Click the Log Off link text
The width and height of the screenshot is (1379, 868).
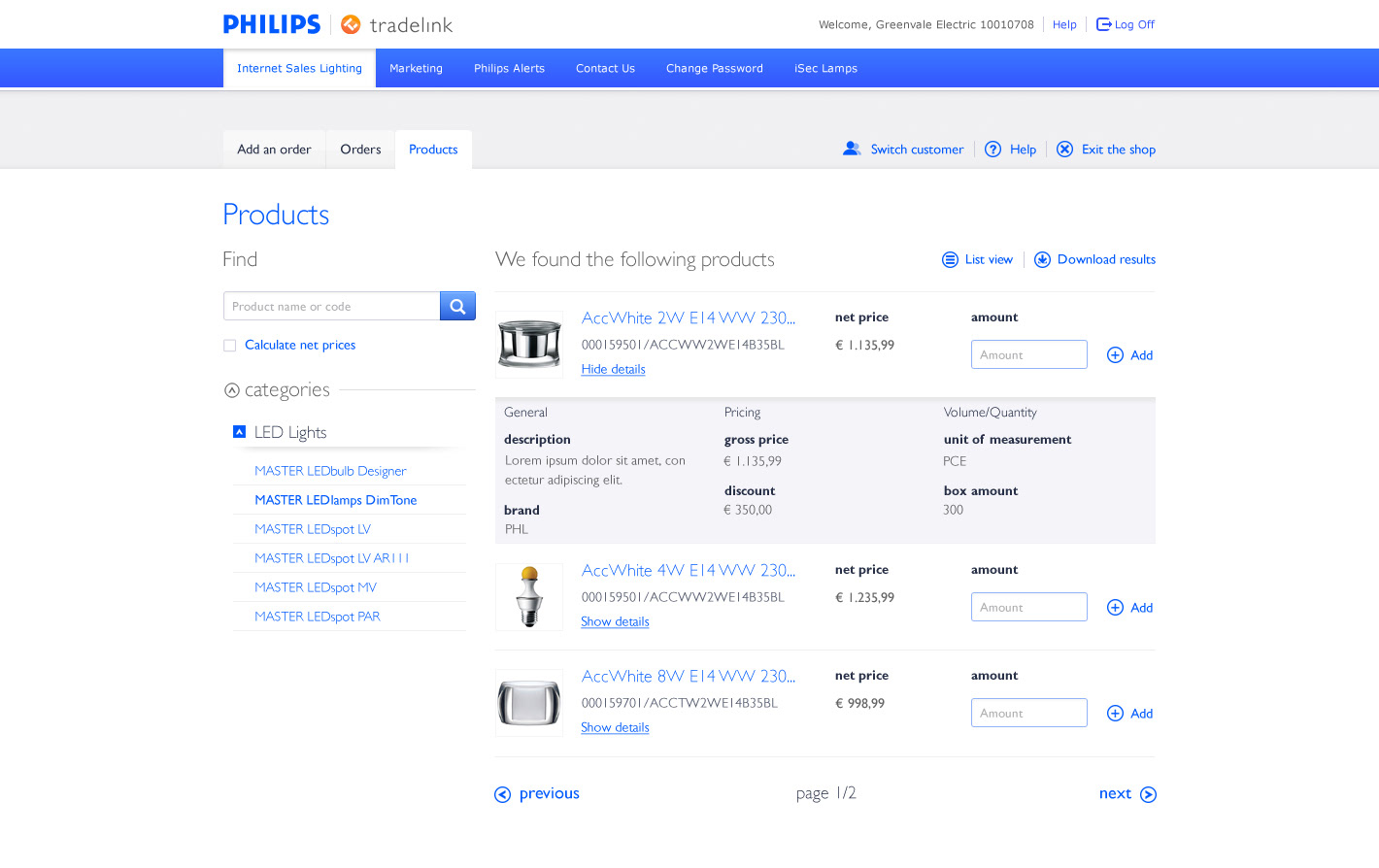1134,24
